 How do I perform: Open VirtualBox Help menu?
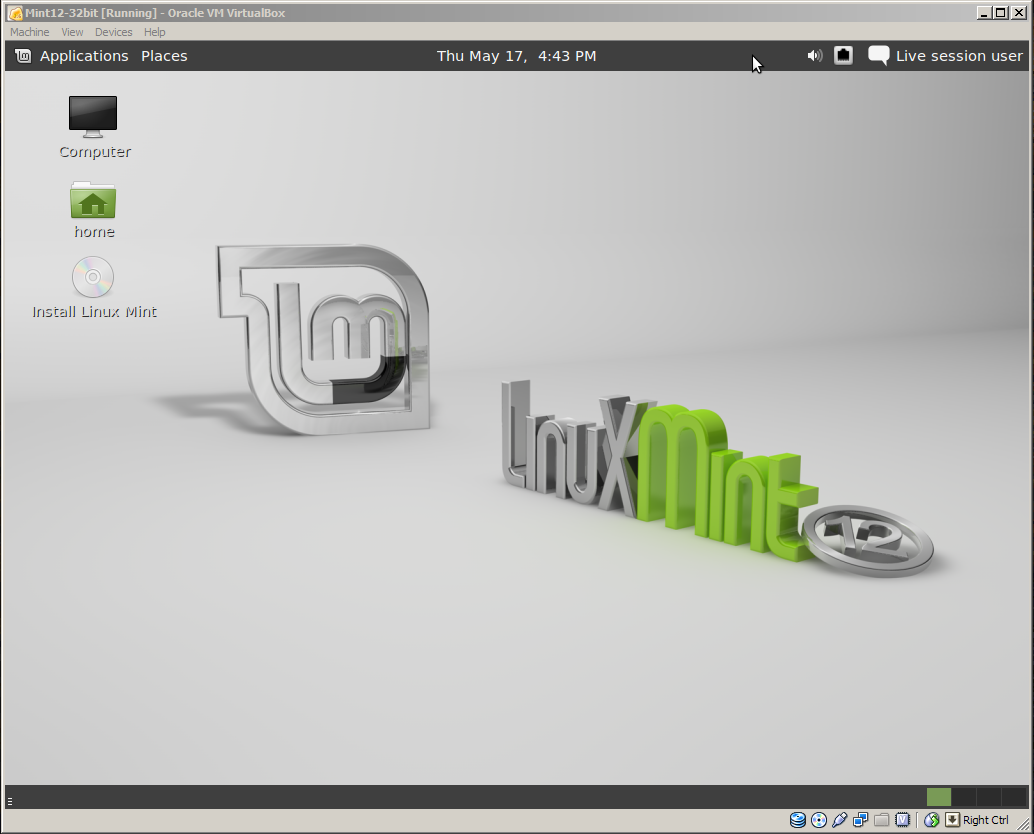(x=154, y=32)
